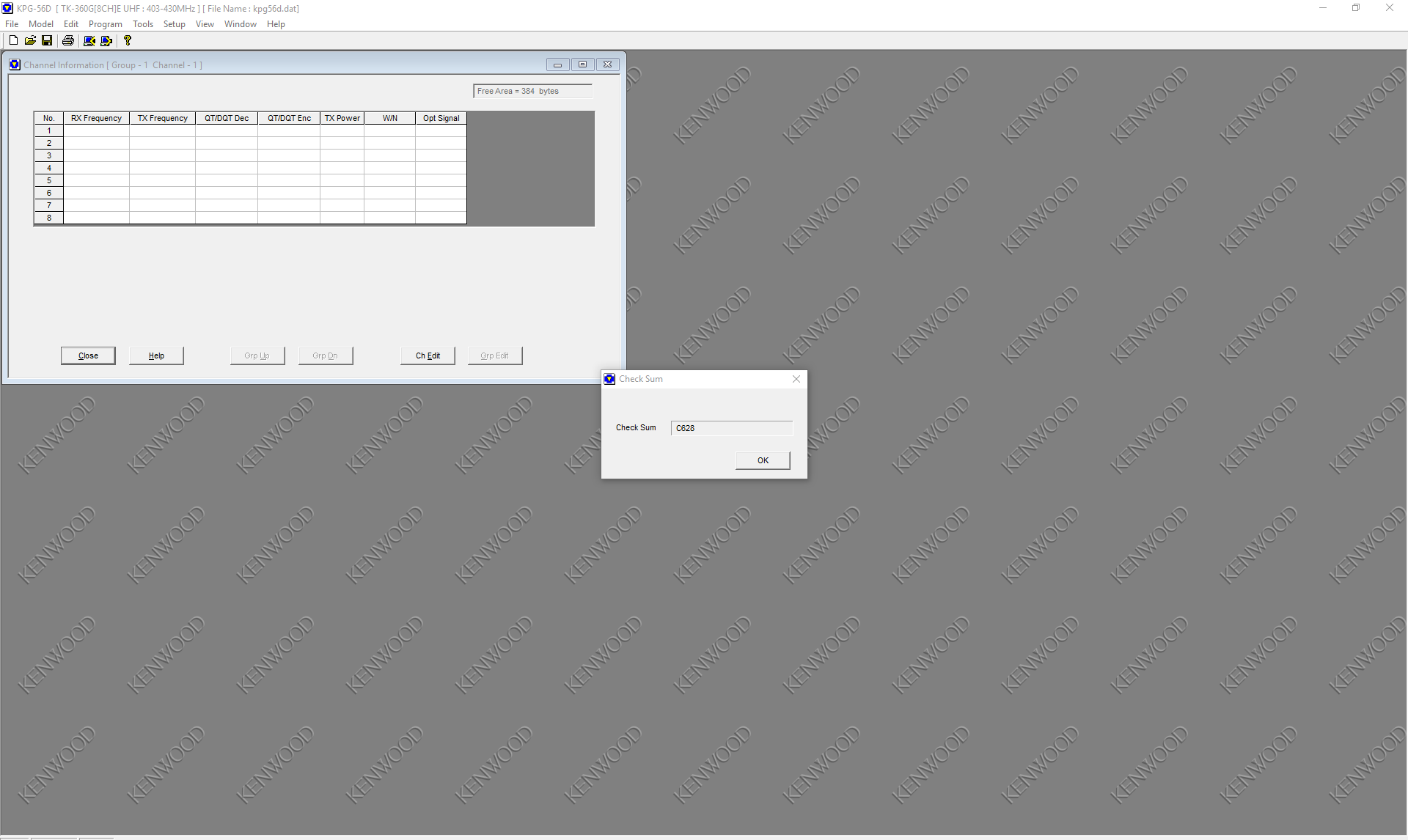Click the Opt Signal column header

point(441,118)
